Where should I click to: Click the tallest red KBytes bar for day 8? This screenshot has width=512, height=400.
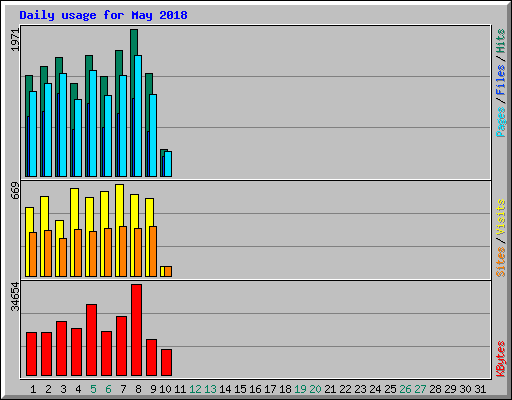click(136, 330)
